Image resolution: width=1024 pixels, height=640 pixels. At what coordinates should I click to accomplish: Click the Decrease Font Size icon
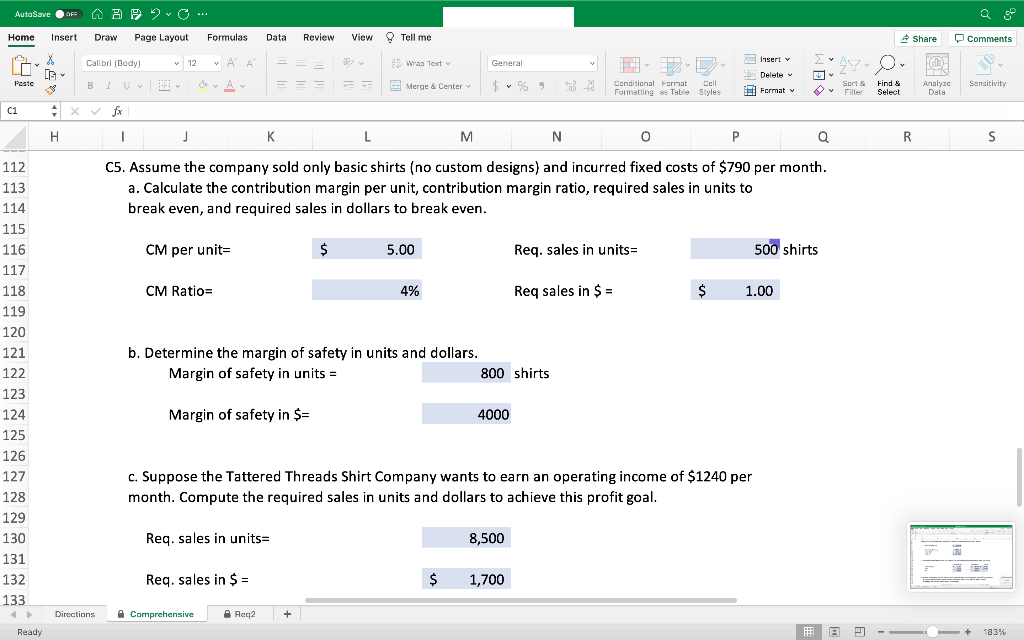[x=251, y=63]
